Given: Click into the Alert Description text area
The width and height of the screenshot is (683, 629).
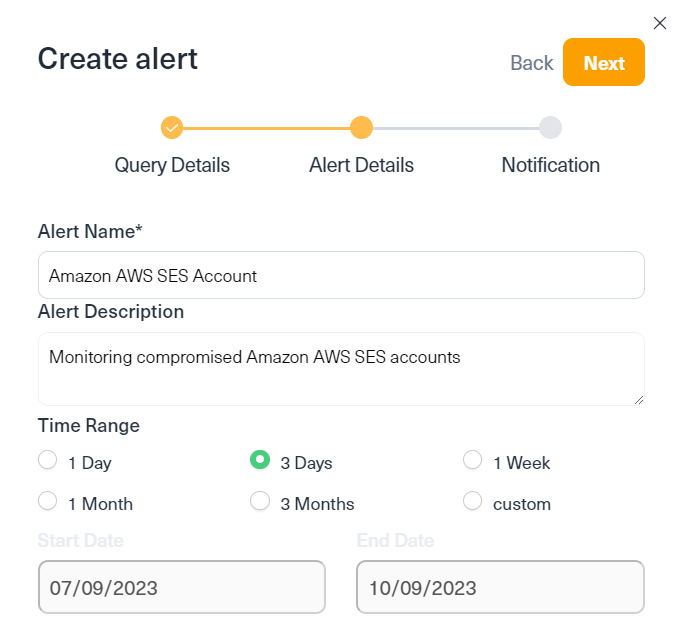Looking at the screenshot, I should click(x=341, y=369).
